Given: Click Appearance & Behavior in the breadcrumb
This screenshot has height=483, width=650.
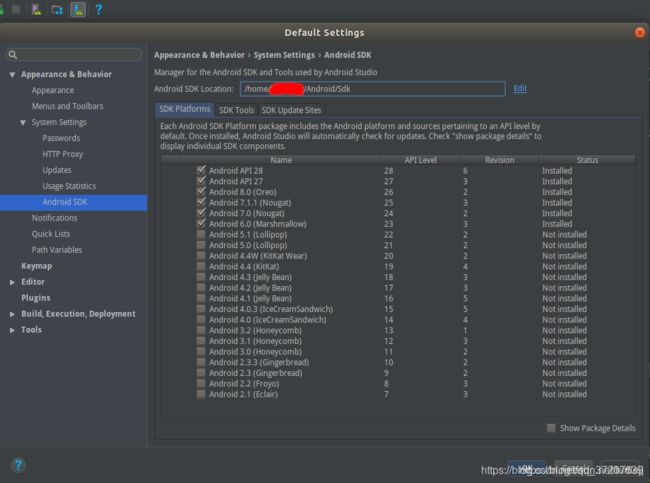Looking at the screenshot, I should (199, 55).
